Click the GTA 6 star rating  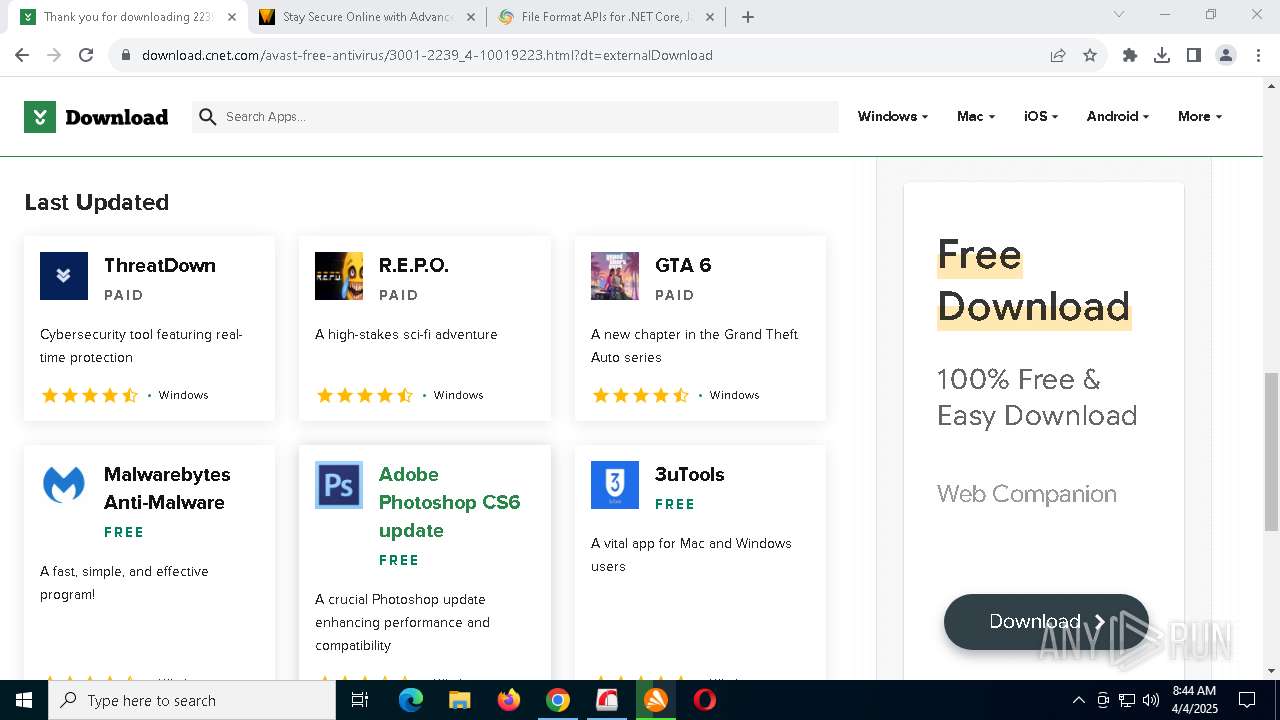[641, 395]
